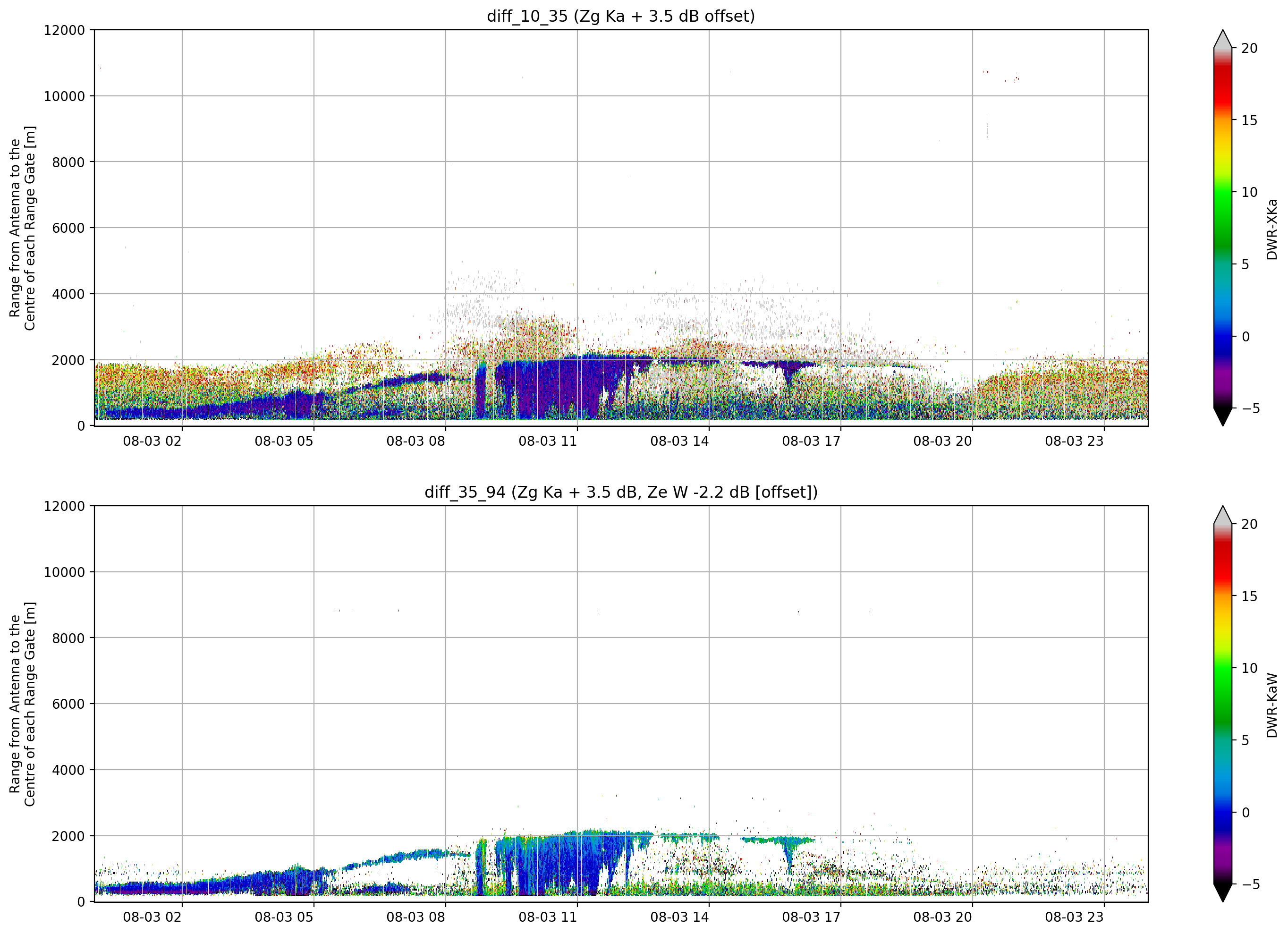Click the "0" tick on the DWR-XKa colorbar
Image resolution: width=1288 pixels, height=934 pixels.
1246,337
